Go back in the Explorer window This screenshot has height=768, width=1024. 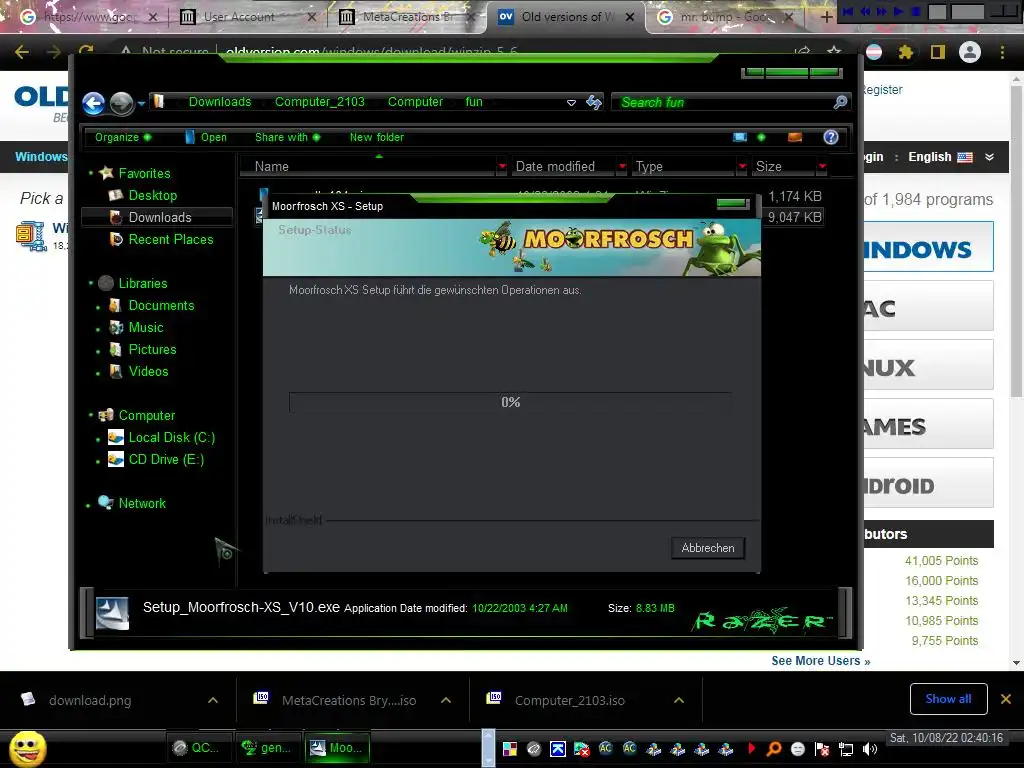(93, 103)
